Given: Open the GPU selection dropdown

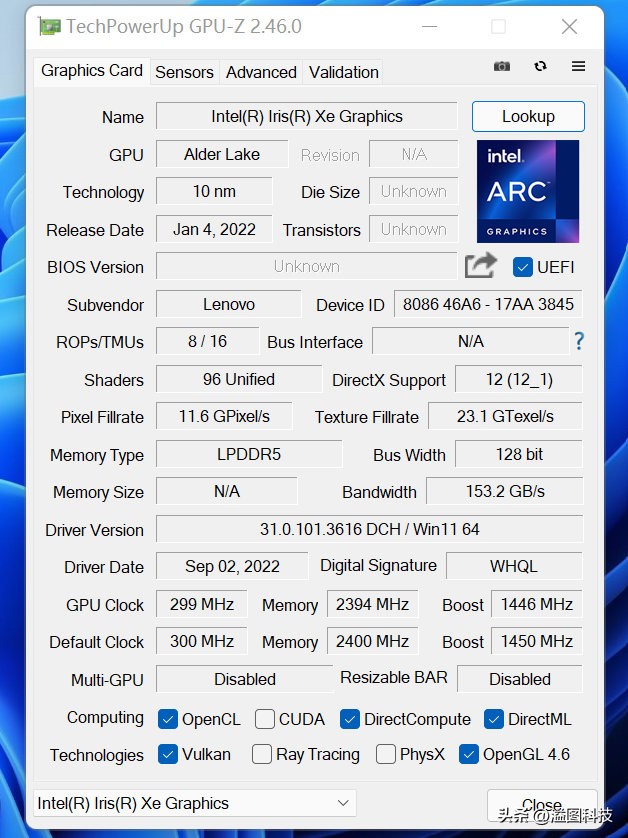Looking at the screenshot, I should pos(195,803).
